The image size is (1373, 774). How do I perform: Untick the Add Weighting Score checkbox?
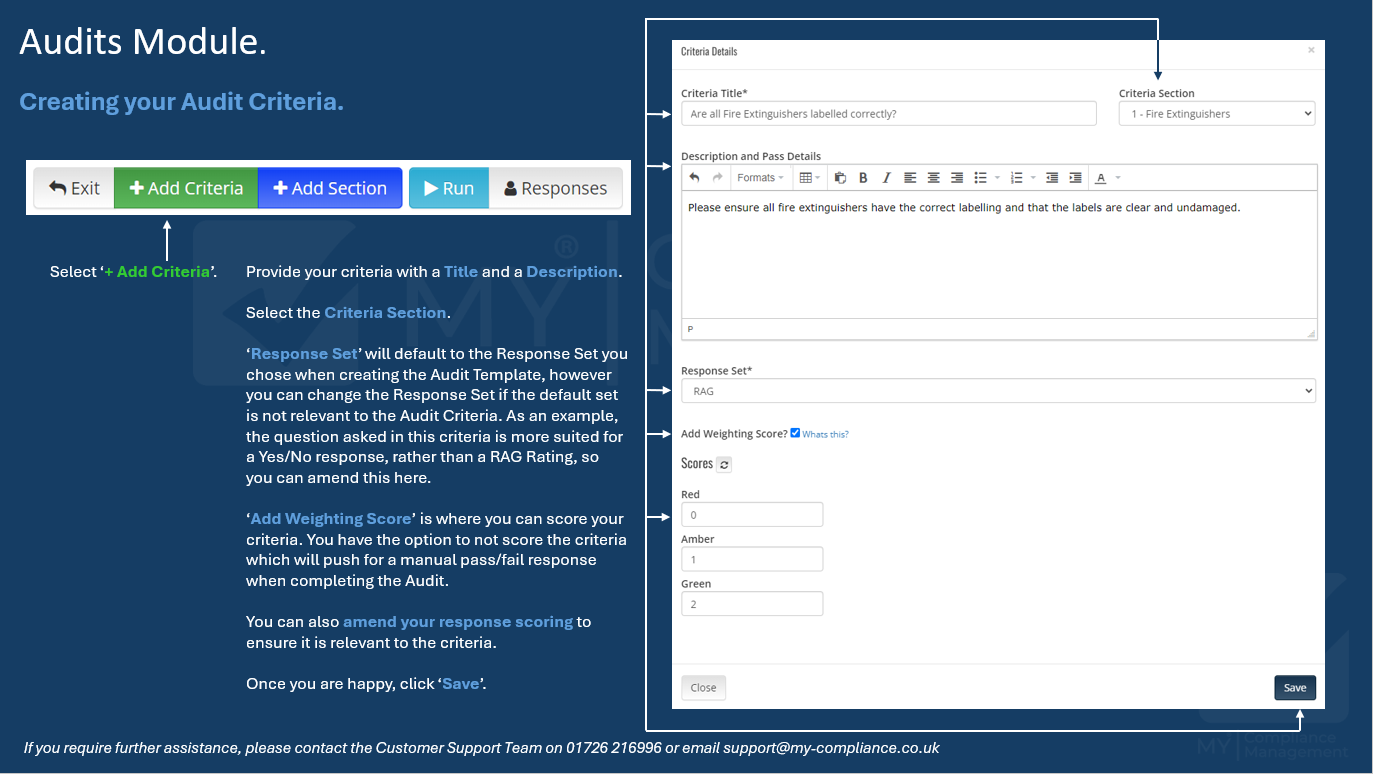[x=795, y=433]
